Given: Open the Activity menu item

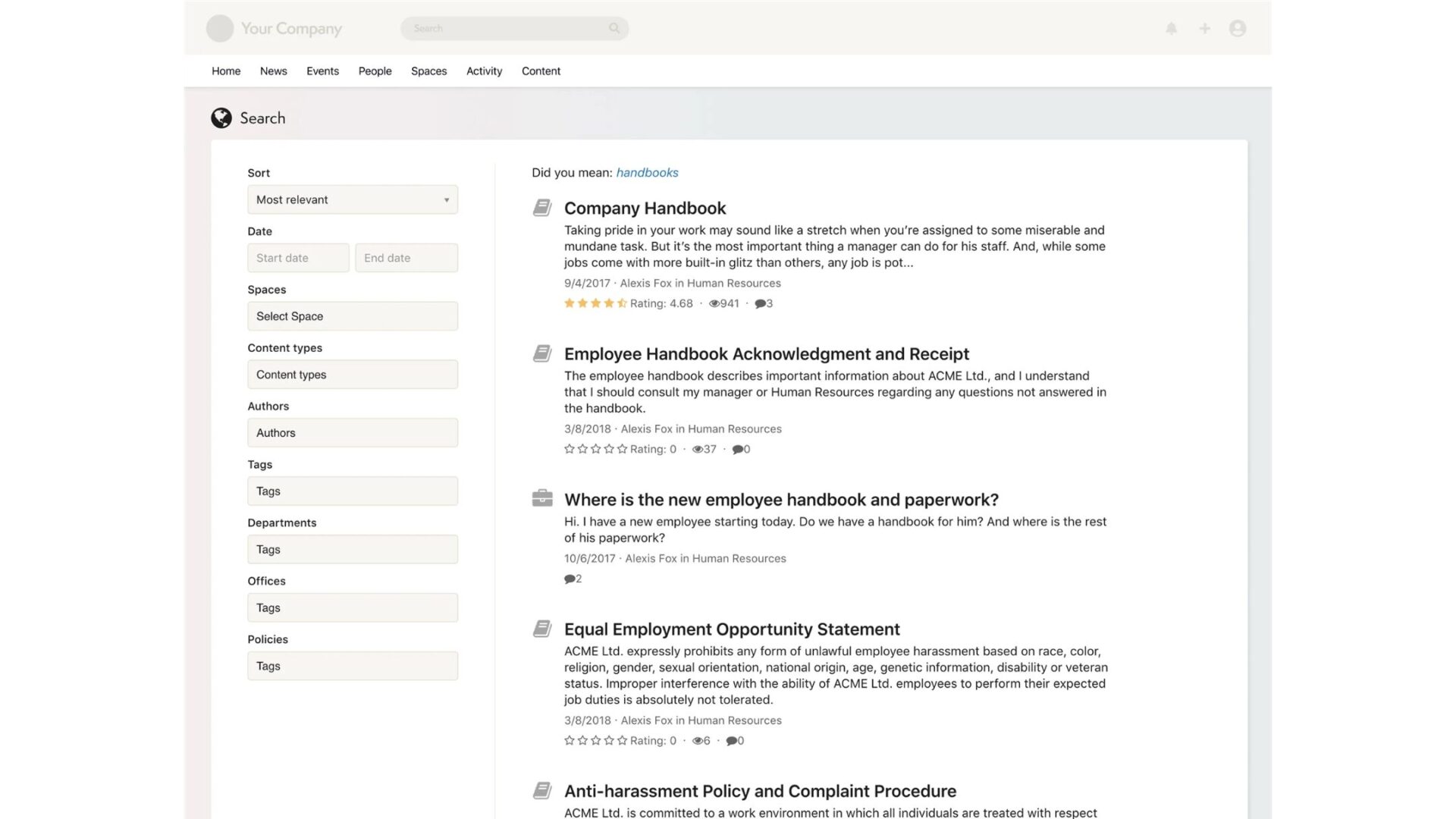Looking at the screenshot, I should point(485,71).
